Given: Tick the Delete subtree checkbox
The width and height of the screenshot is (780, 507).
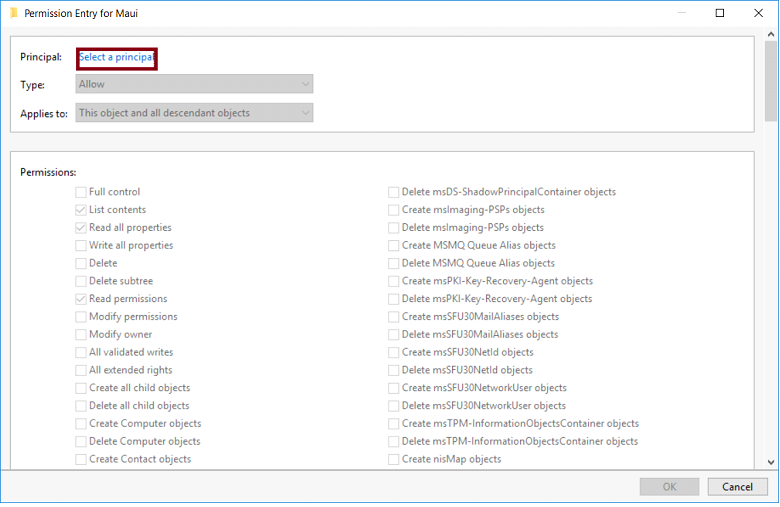Looking at the screenshot, I should (x=81, y=282).
